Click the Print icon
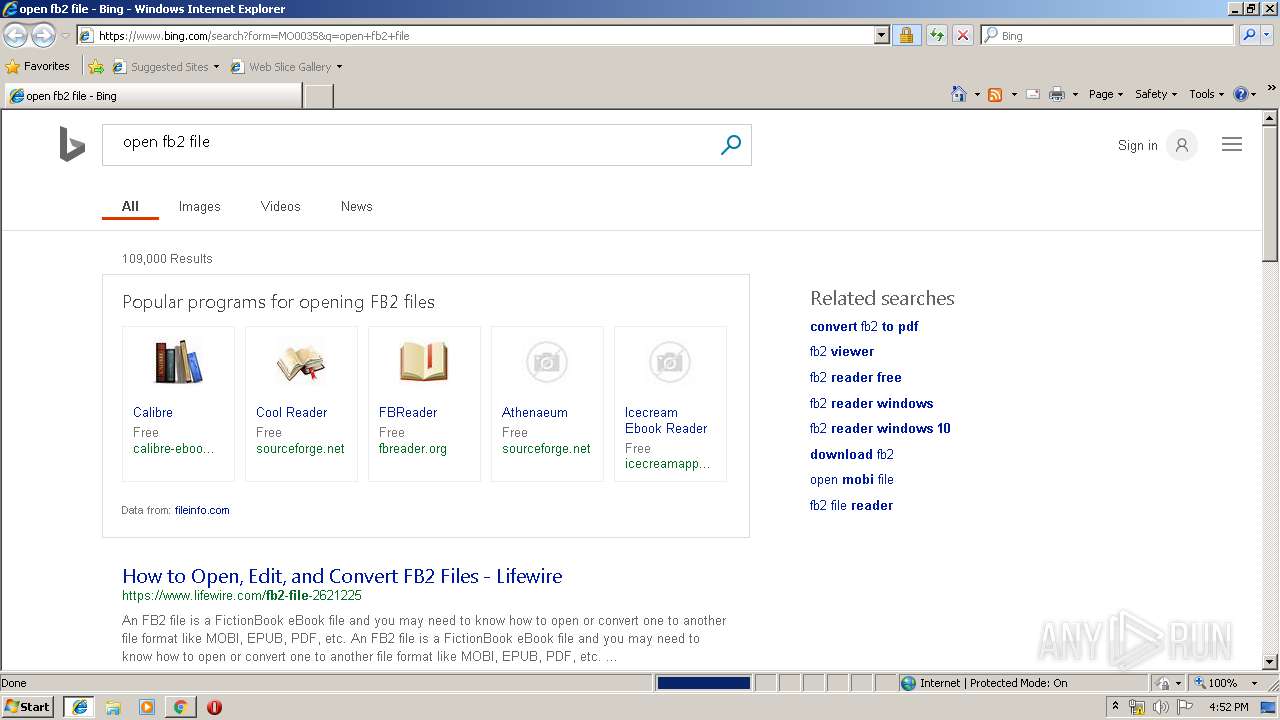 click(x=1057, y=94)
